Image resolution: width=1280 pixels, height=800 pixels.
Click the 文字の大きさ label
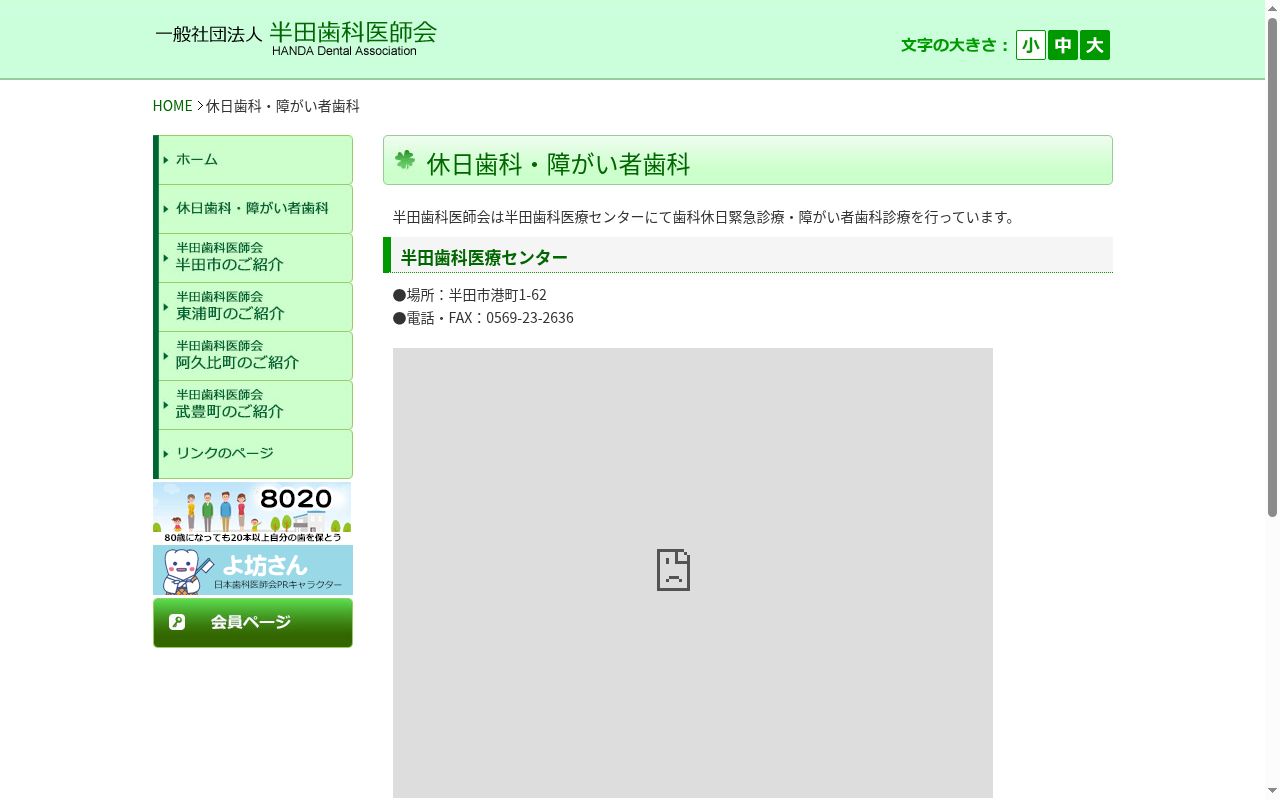tap(955, 45)
